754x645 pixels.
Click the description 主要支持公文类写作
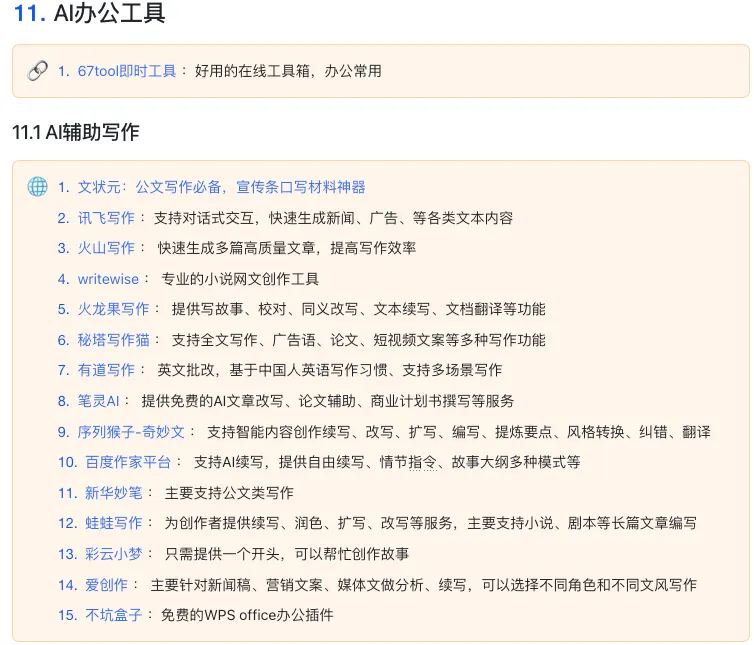pyautogui.click(x=229, y=493)
